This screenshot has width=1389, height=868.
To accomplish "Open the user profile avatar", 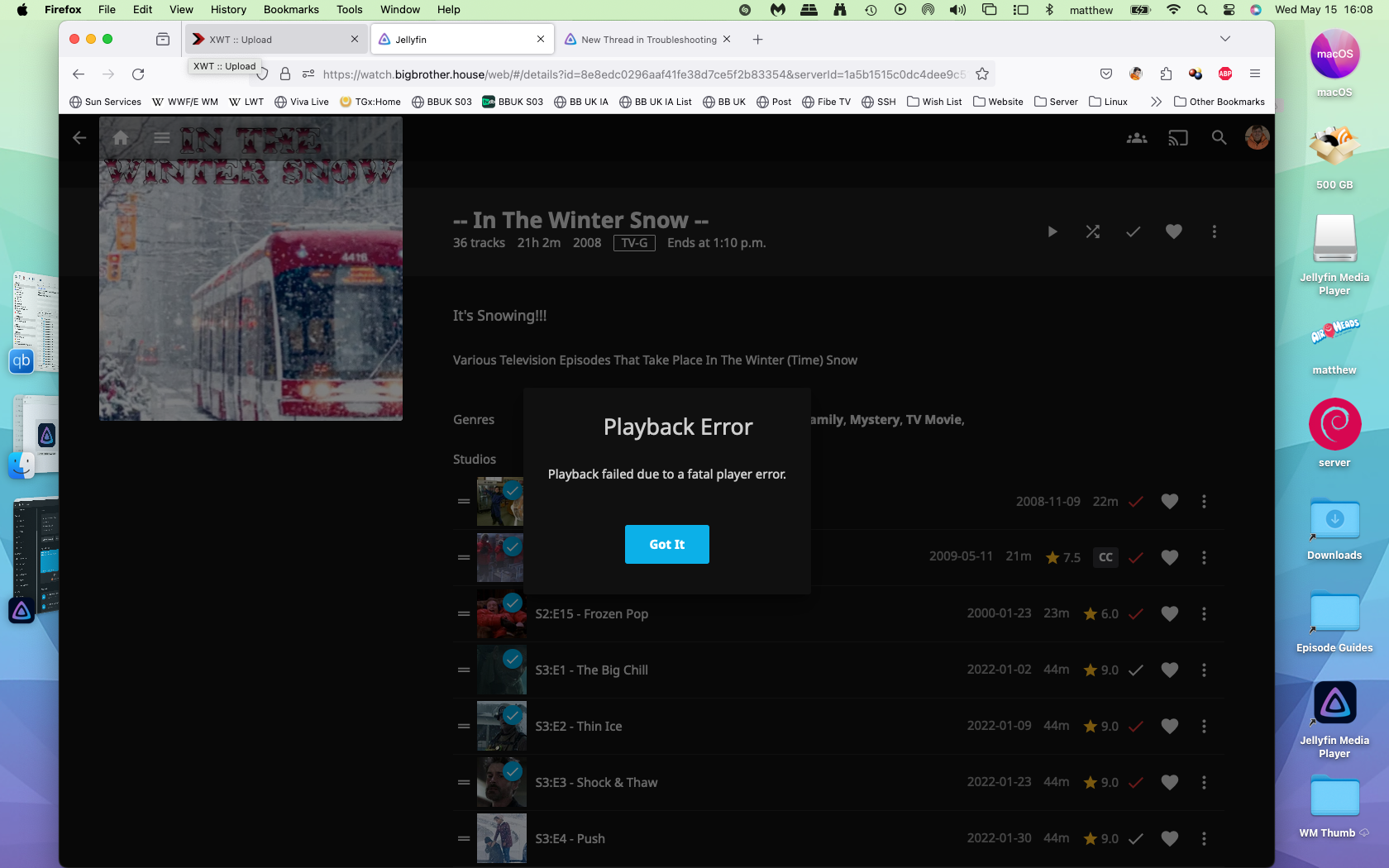I will click(x=1257, y=138).
